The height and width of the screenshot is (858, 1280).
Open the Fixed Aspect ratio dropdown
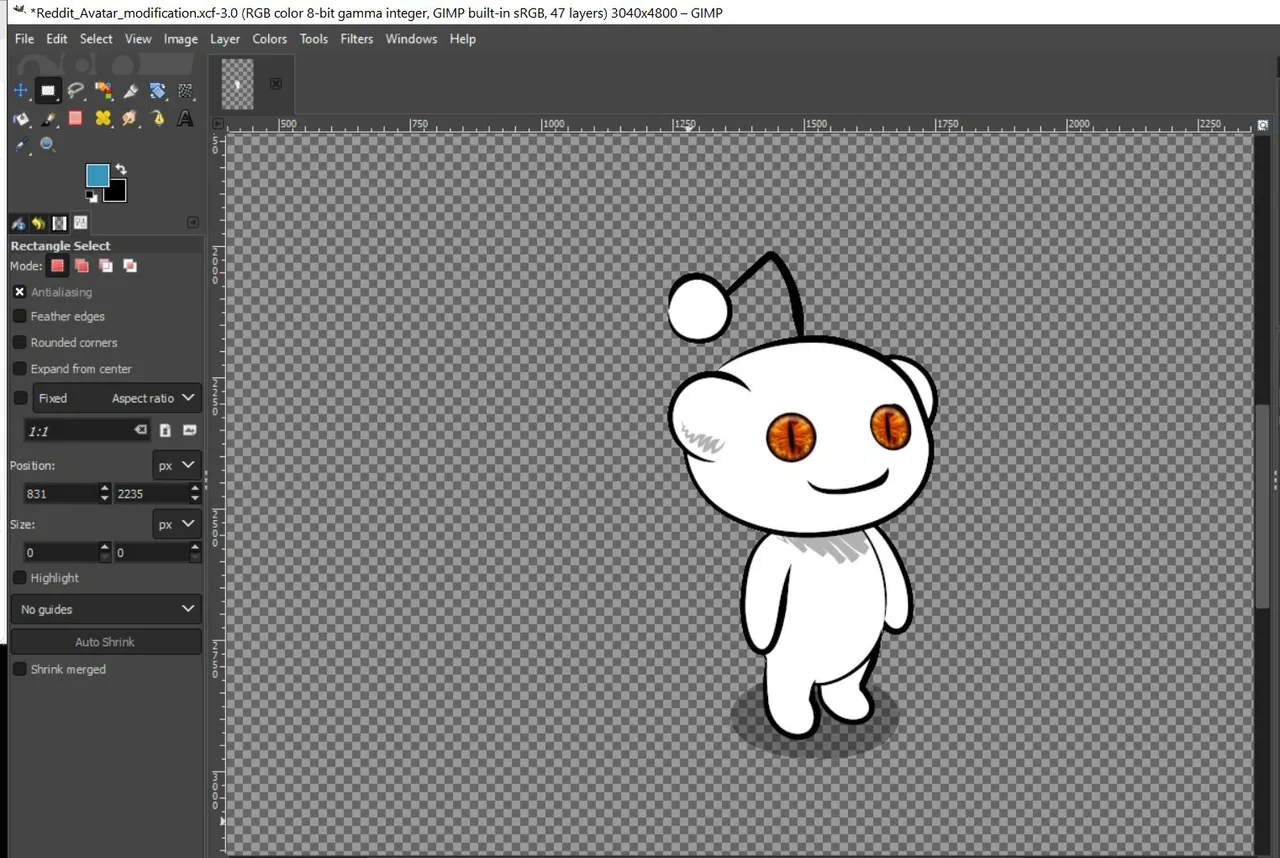point(117,398)
